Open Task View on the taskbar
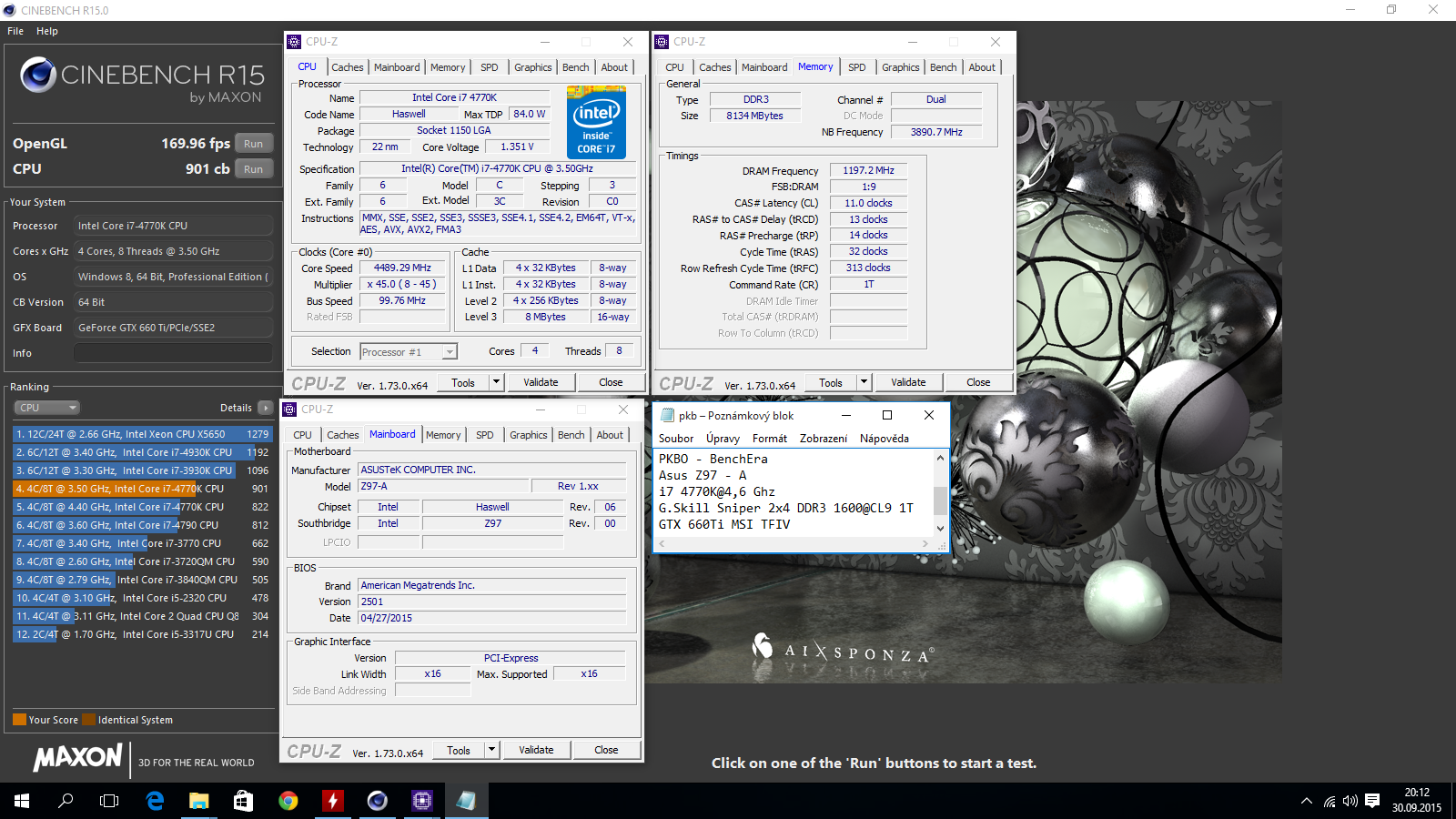Image resolution: width=1456 pixels, height=819 pixels. coord(109,801)
